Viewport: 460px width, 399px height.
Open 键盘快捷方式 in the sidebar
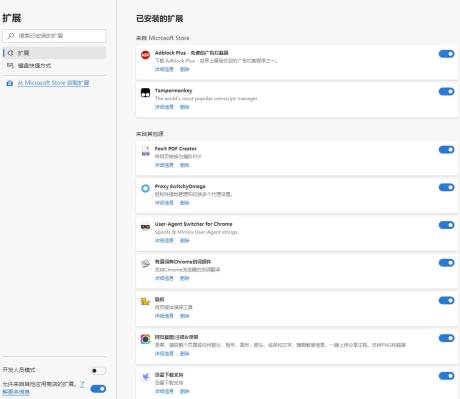(54, 66)
